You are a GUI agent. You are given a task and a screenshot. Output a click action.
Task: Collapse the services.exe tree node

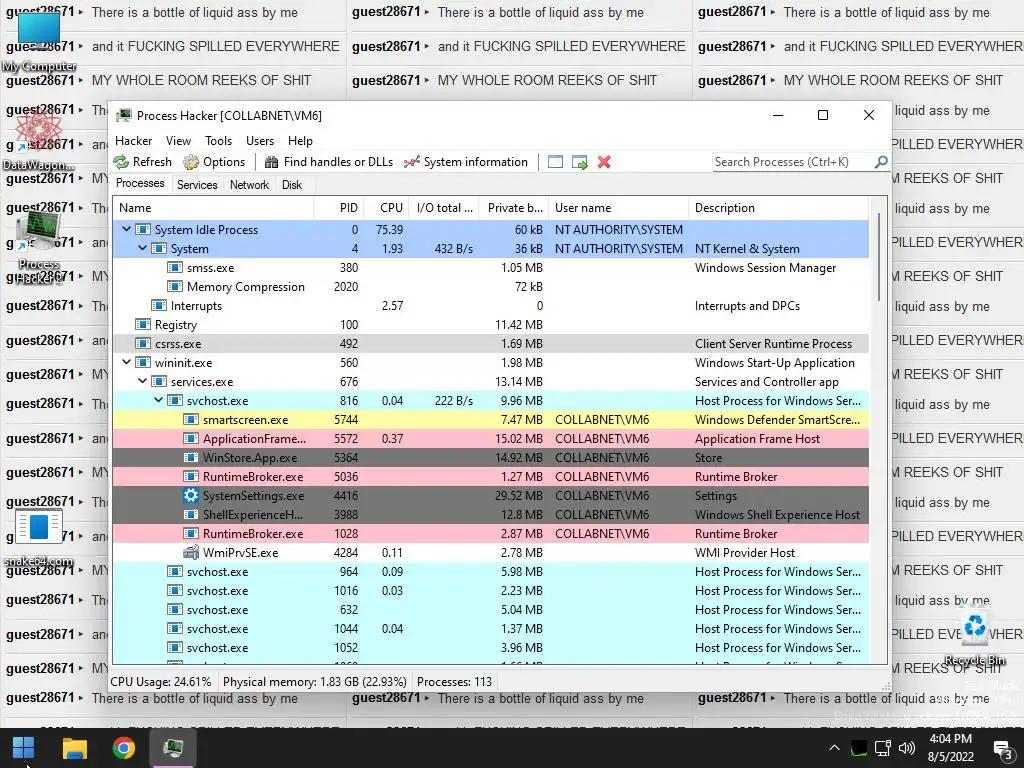(x=142, y=381)
